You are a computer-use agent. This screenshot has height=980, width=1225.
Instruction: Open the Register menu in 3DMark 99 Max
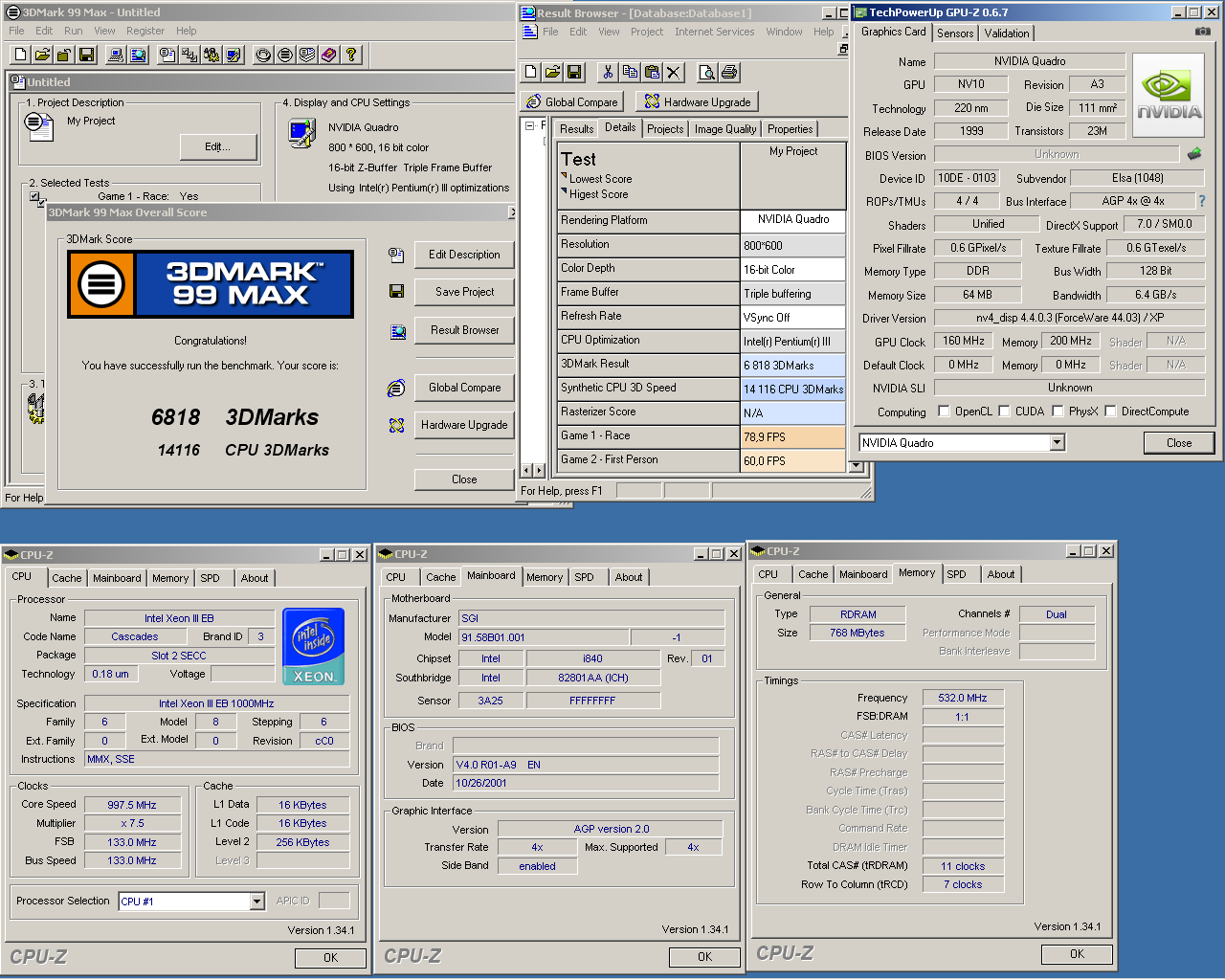pos(145,31)
